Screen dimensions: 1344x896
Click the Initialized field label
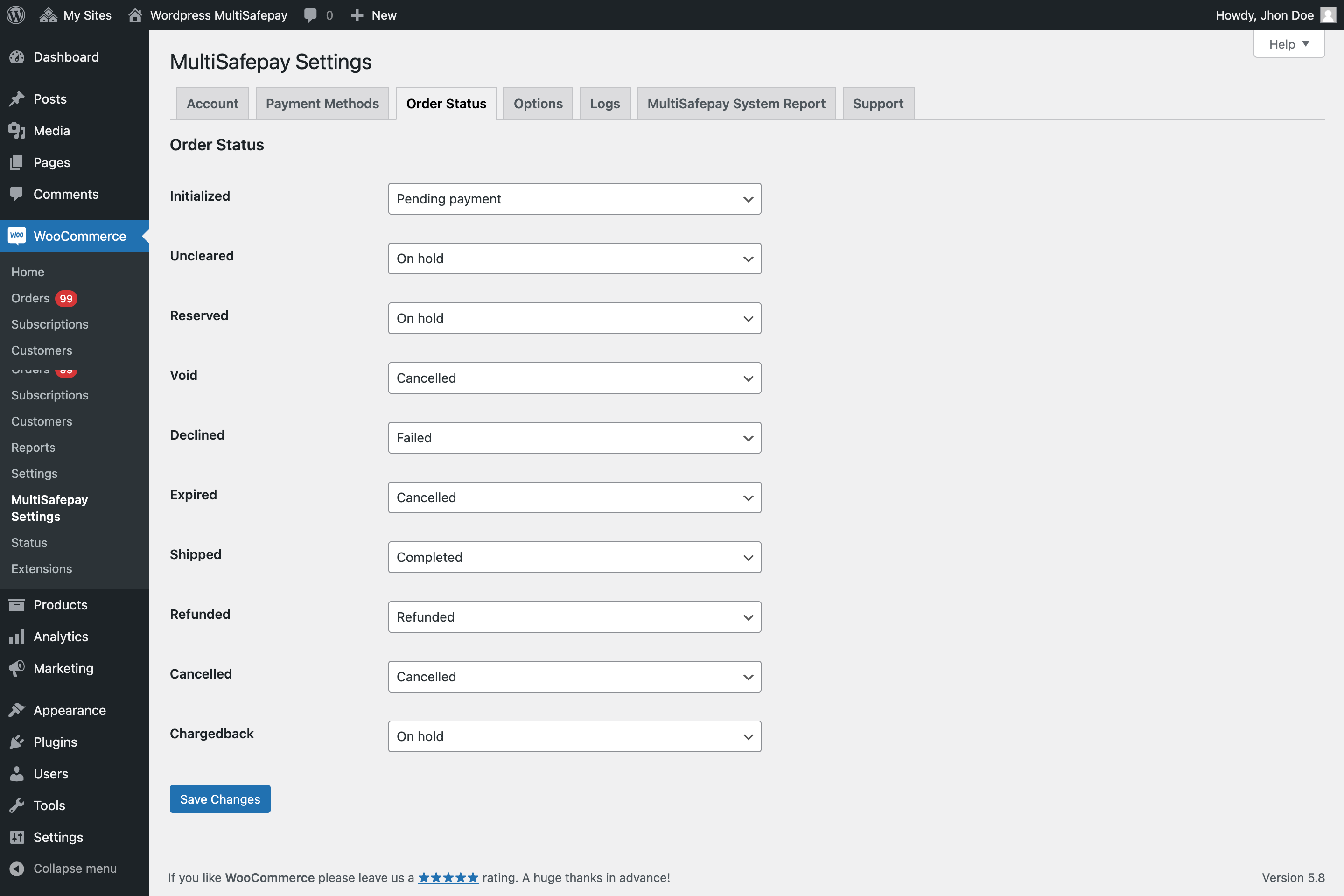pos(200,196)
